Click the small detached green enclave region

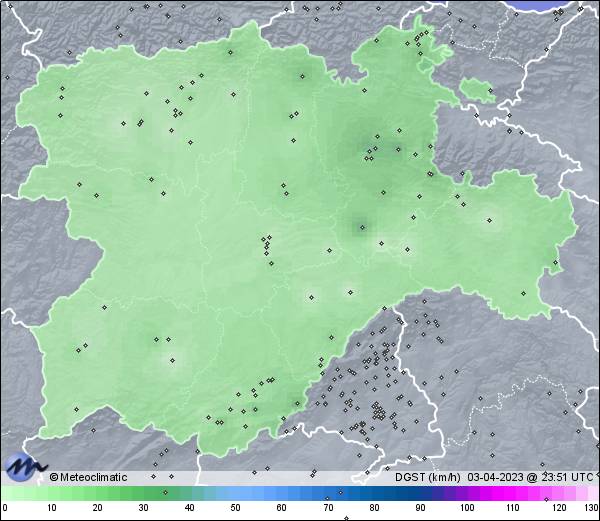(x=477, y=89)
